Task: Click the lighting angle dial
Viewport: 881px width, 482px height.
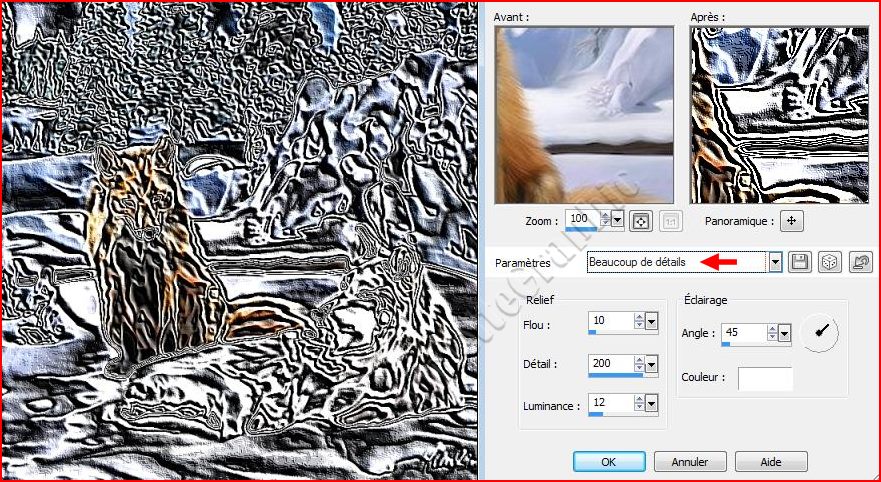Action: click(819, 334)
